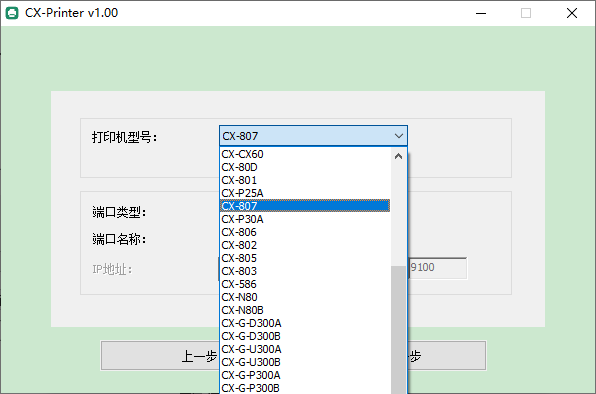Choose CX-801 printer model
The width and height of the screenshot is (596, 394).
[305, 180]
